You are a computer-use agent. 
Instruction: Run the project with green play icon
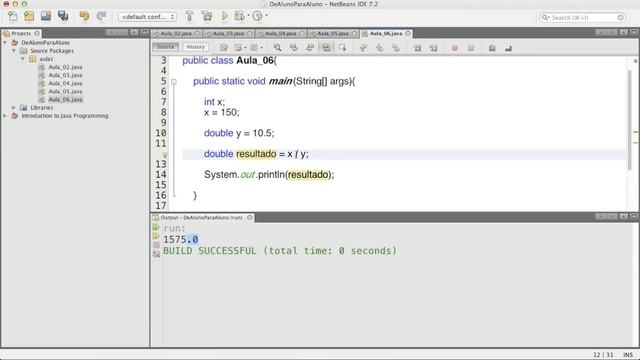[x=224, y=16]
